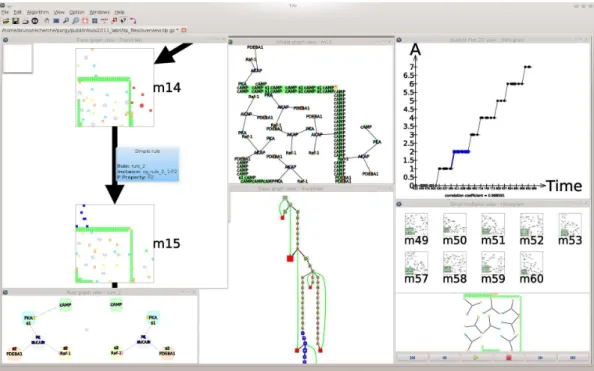Viewport: 594px width, 371px height.
Task: Click the round black toolbar icon
Action: [x=35, y=21]
